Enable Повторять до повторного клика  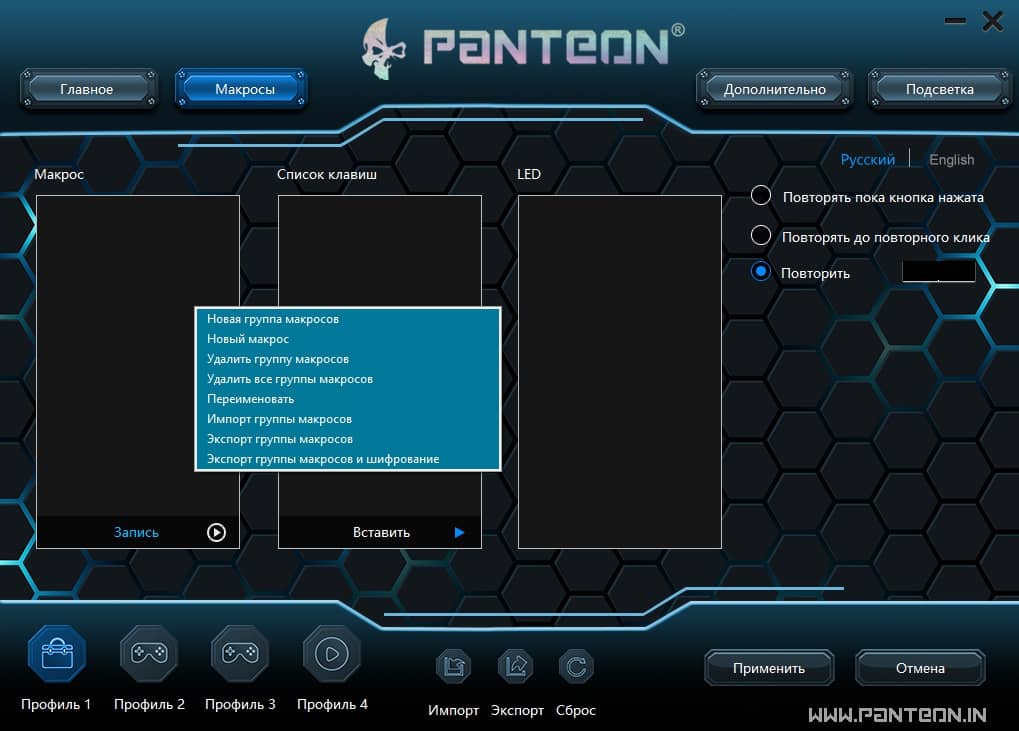(761, 235)
